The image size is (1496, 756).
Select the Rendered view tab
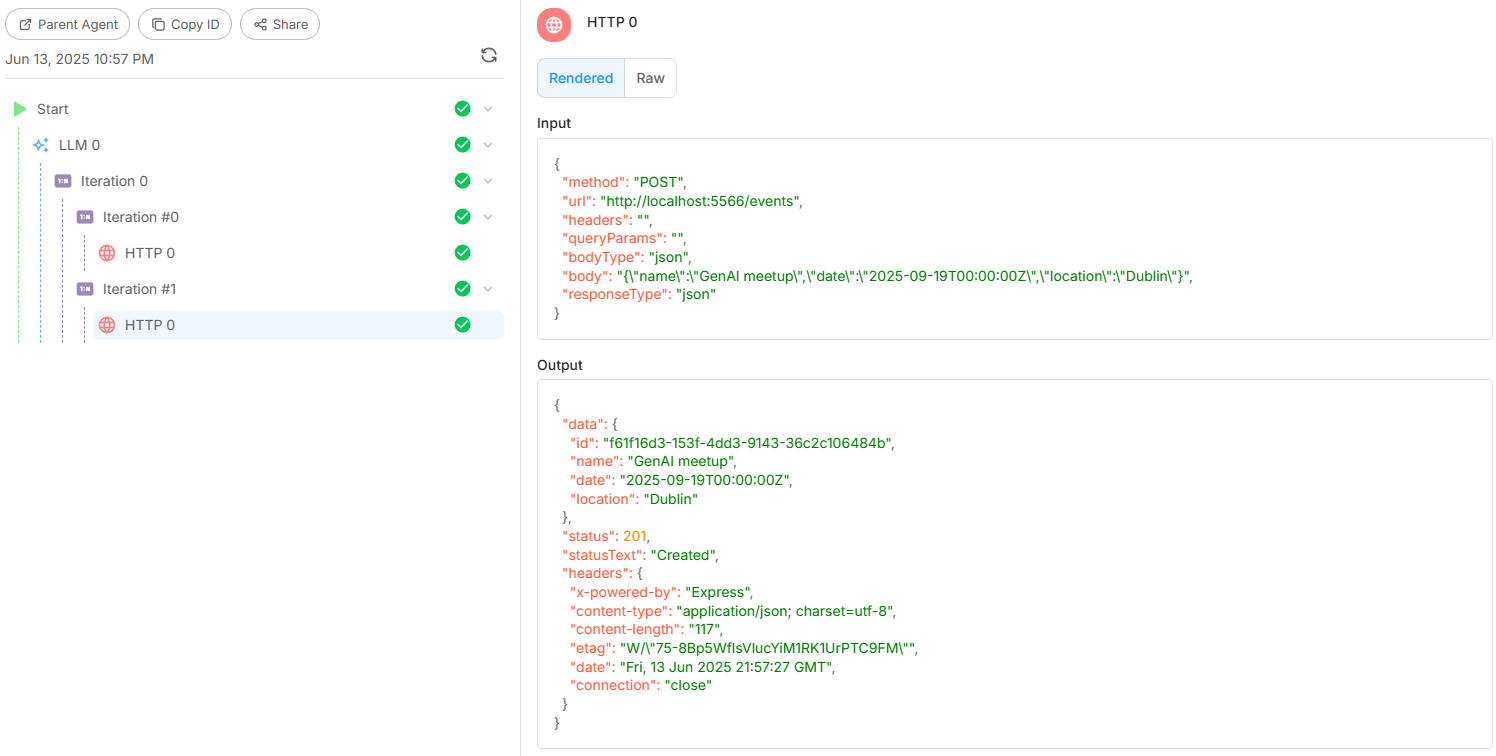point(581,78)
